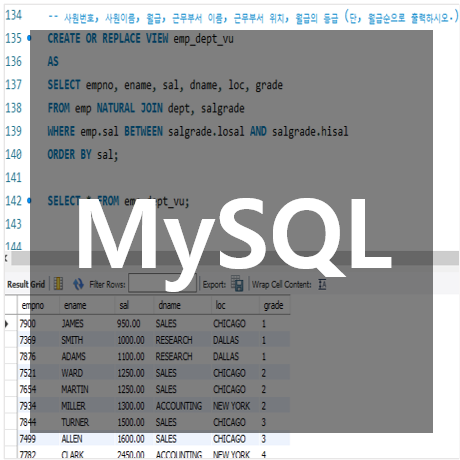The width and height of the screenshot is (460, 460).
Task: Select the current row arrow beside 7900
Action: point(7,323)
